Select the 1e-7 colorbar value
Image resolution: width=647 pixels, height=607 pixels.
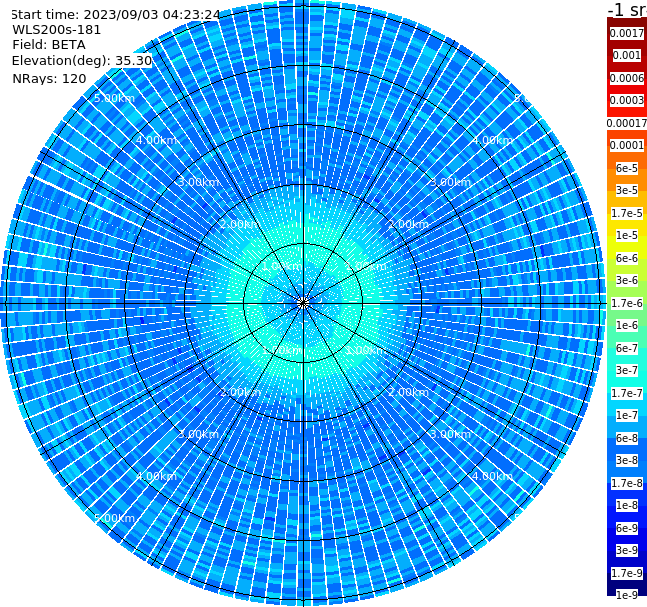[627, 415]
